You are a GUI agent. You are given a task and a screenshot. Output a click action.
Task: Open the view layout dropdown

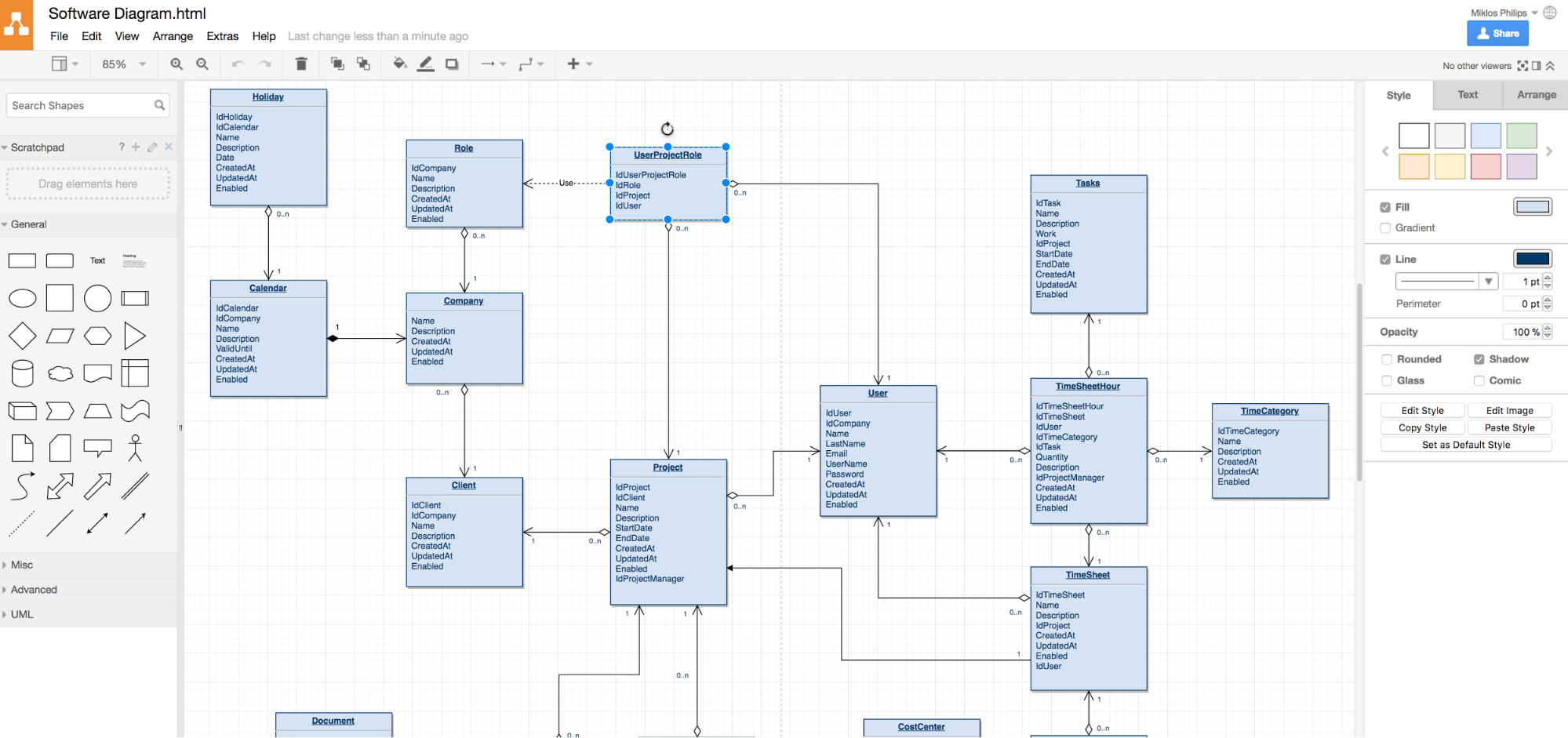pos(65,64)
